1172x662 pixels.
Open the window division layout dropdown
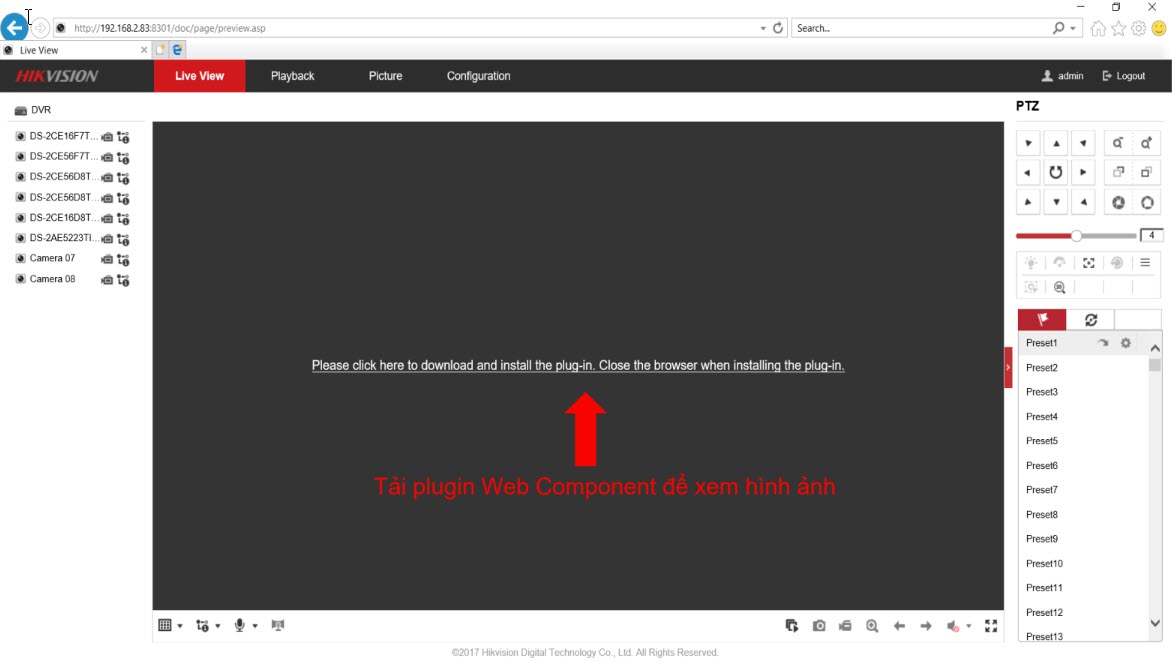(x=170, y=626)
